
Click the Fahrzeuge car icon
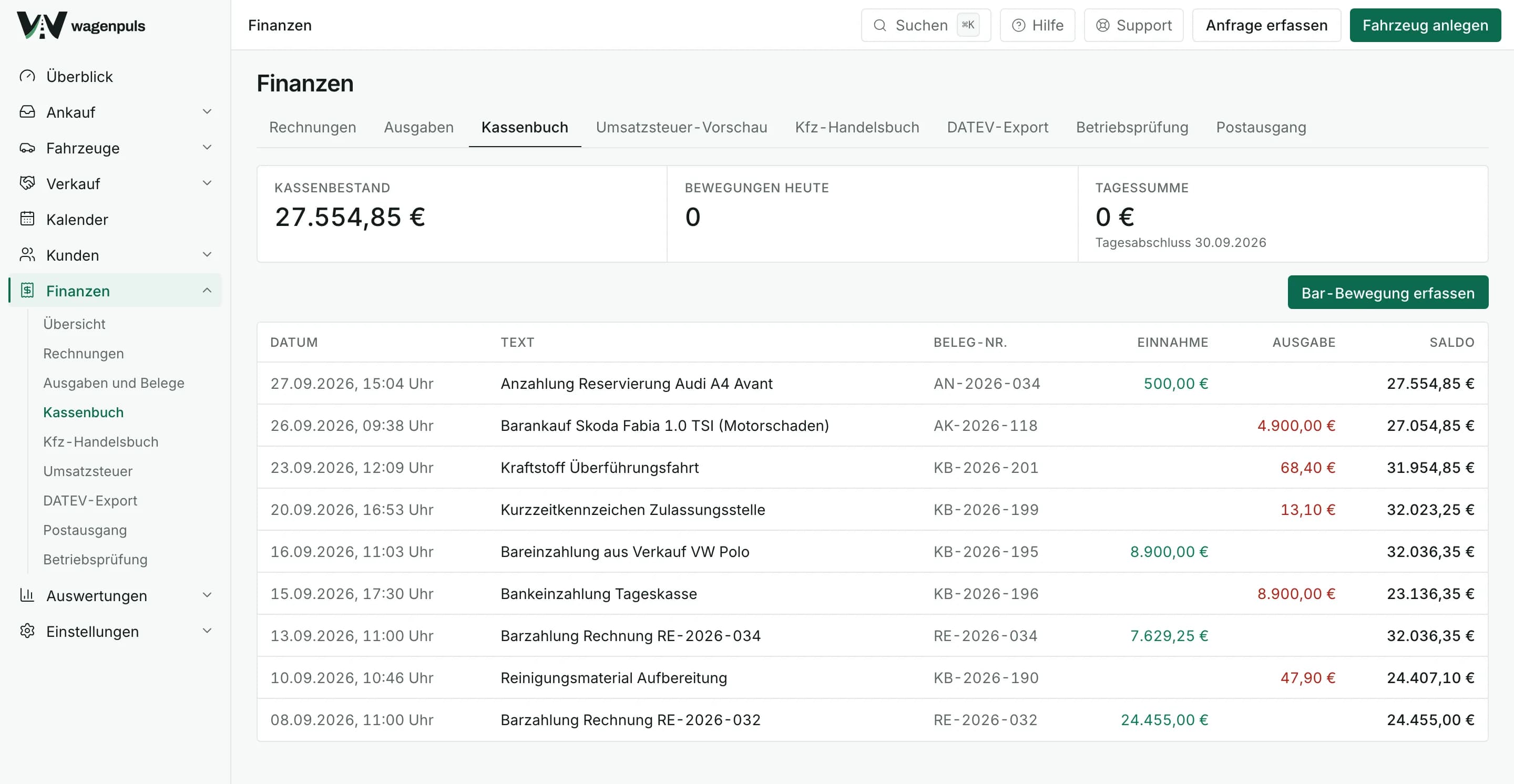27,148
